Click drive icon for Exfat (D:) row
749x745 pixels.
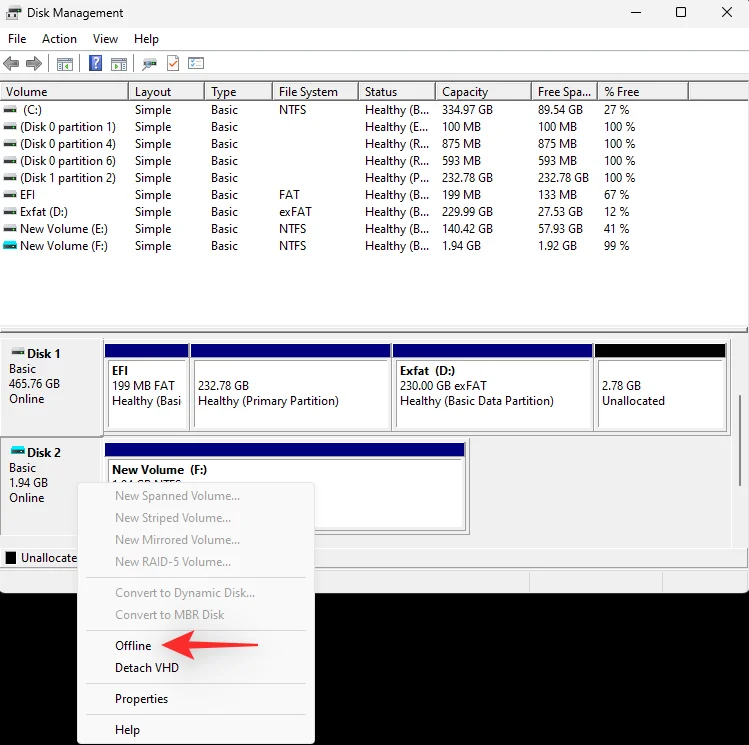pos(10,212)
